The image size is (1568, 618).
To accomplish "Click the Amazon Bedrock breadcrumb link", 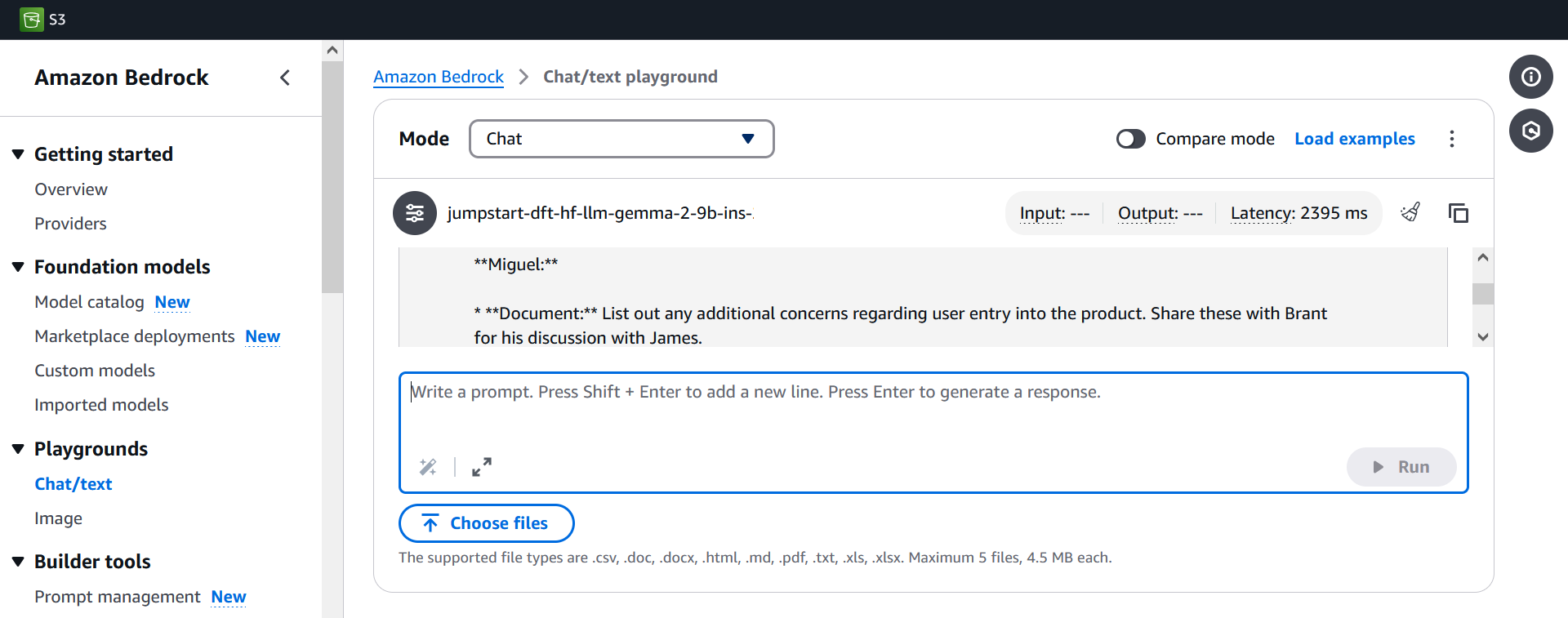I will tap(439, 77).
